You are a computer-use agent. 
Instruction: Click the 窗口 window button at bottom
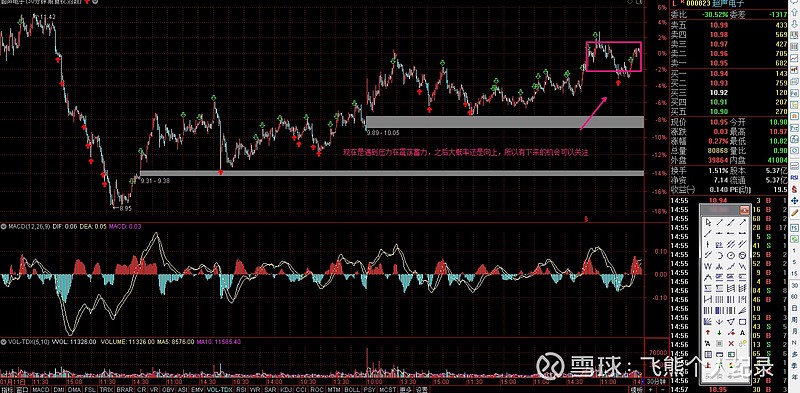pos(22,389)
